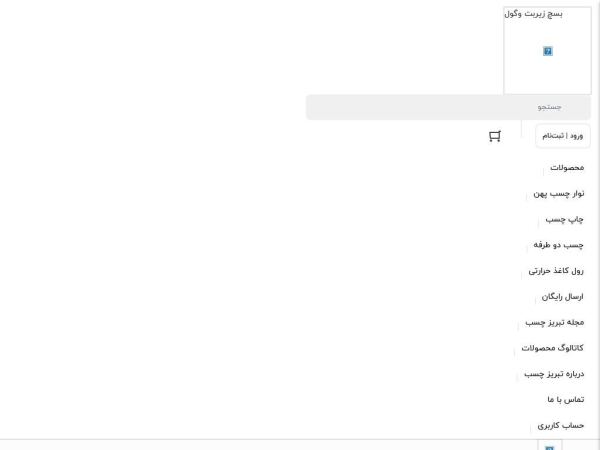The image size is (600, 450).
Task: Go to نوار چسب پهن
Action: coord(559,194)
